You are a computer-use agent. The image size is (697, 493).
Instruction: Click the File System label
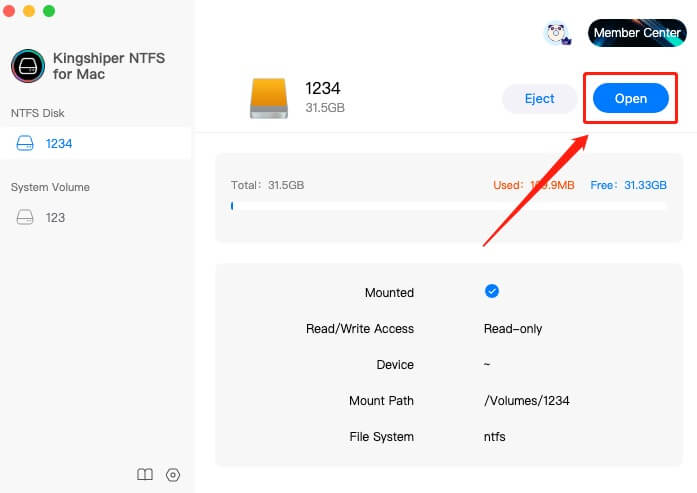click(381, 437)
